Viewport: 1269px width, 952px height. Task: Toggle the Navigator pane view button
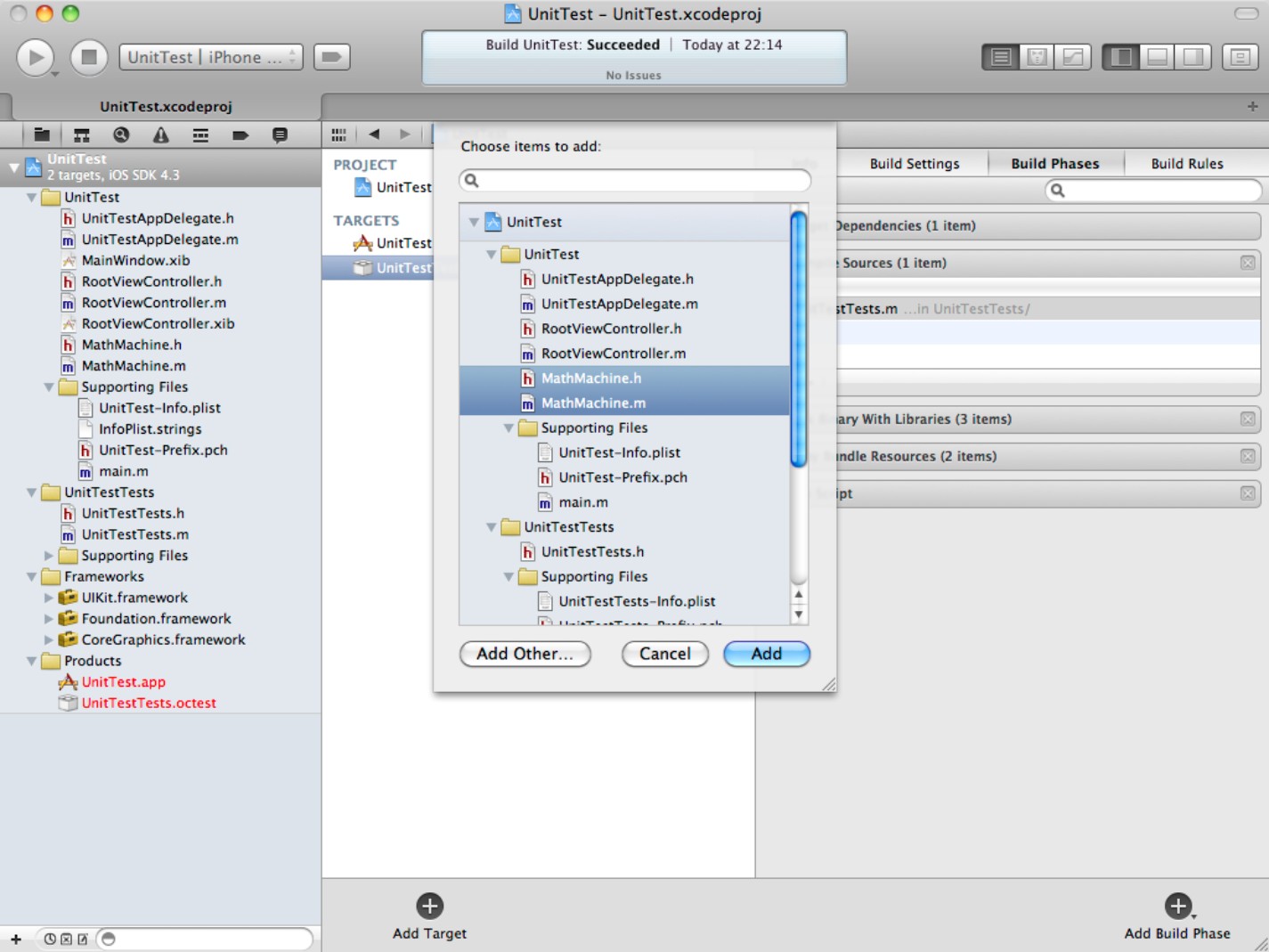point(1121,57)
